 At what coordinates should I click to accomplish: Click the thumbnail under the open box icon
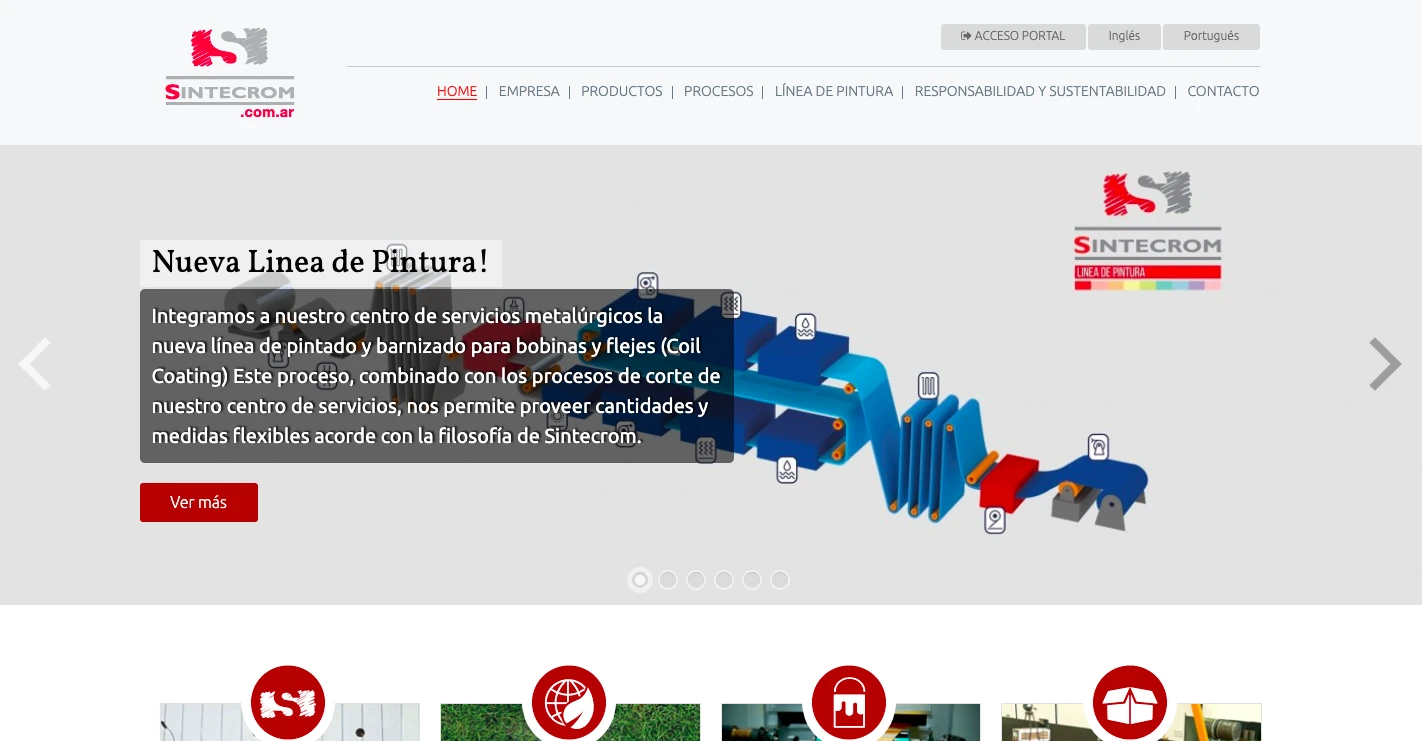1132,722
